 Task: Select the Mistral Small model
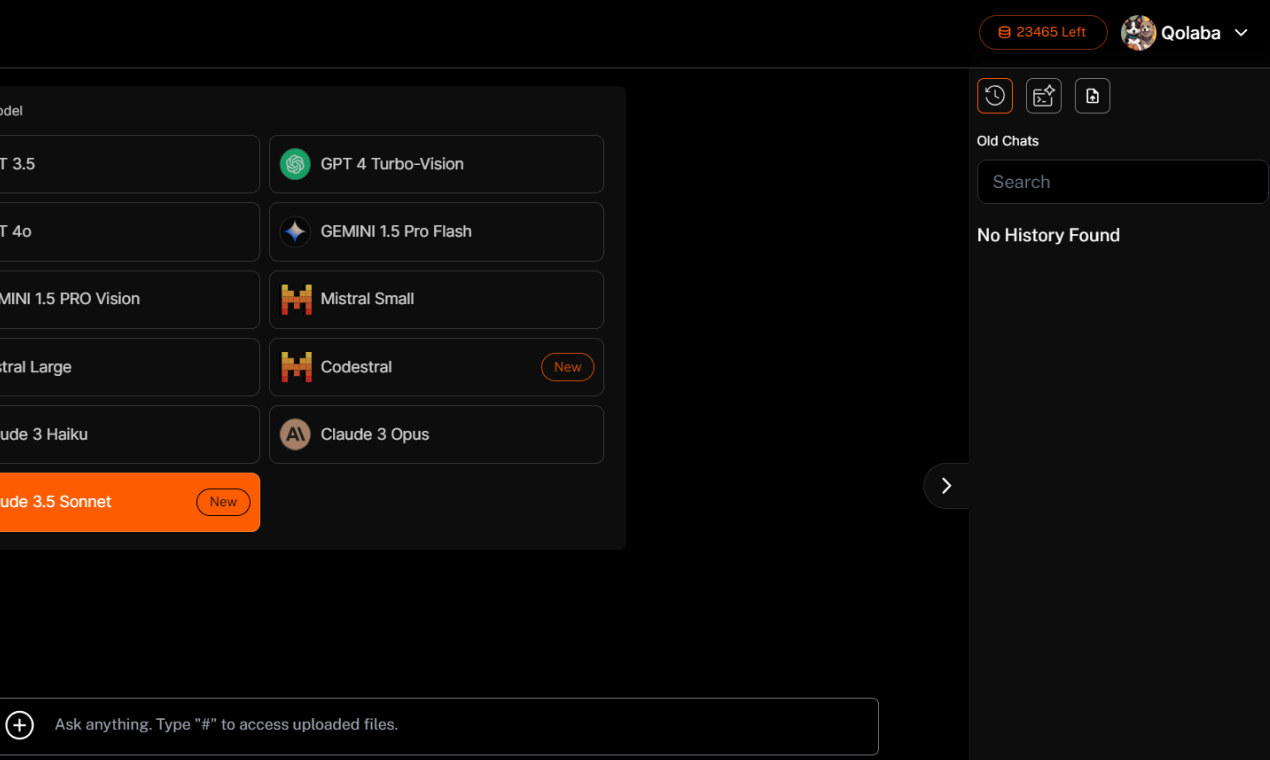[436, 299]
